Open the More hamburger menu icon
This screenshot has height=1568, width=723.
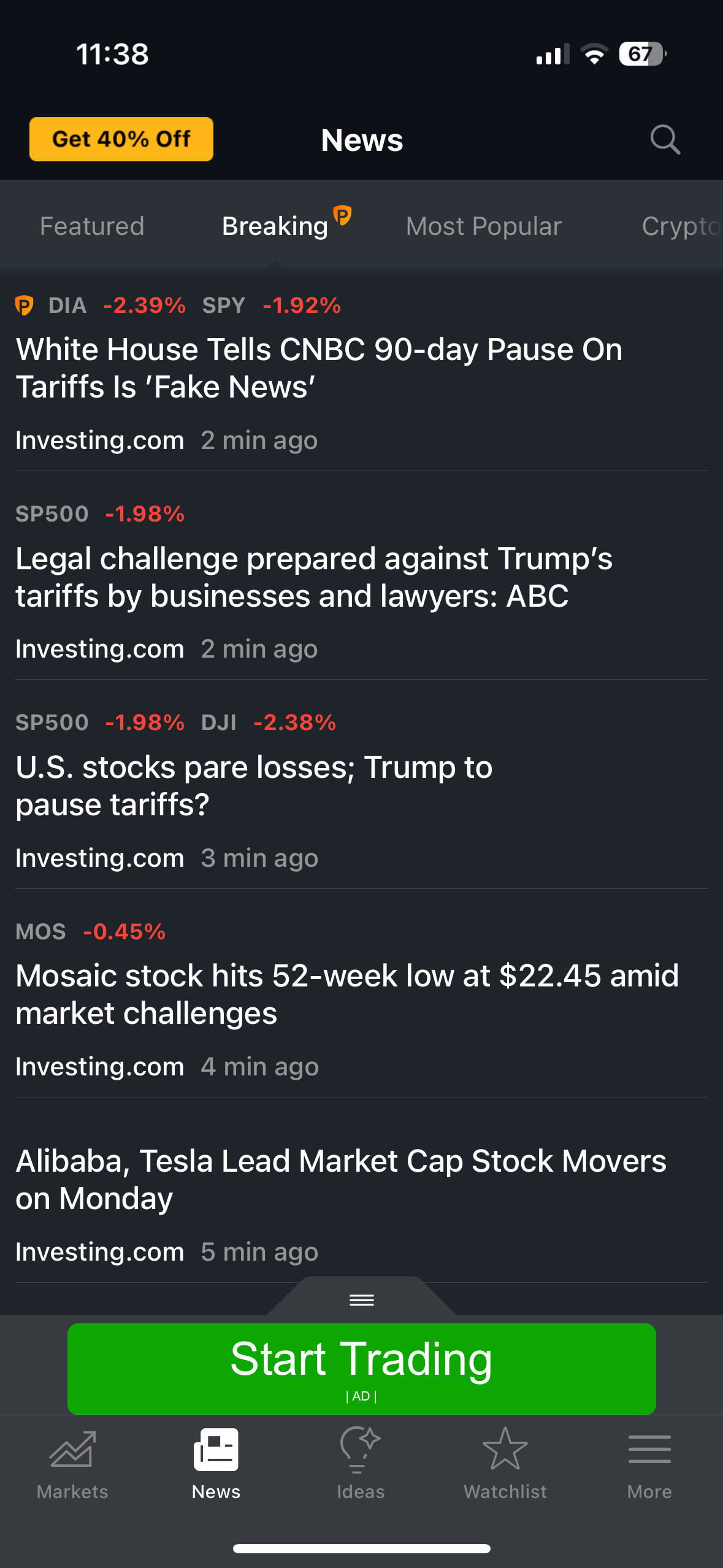tap(649, 1449)
